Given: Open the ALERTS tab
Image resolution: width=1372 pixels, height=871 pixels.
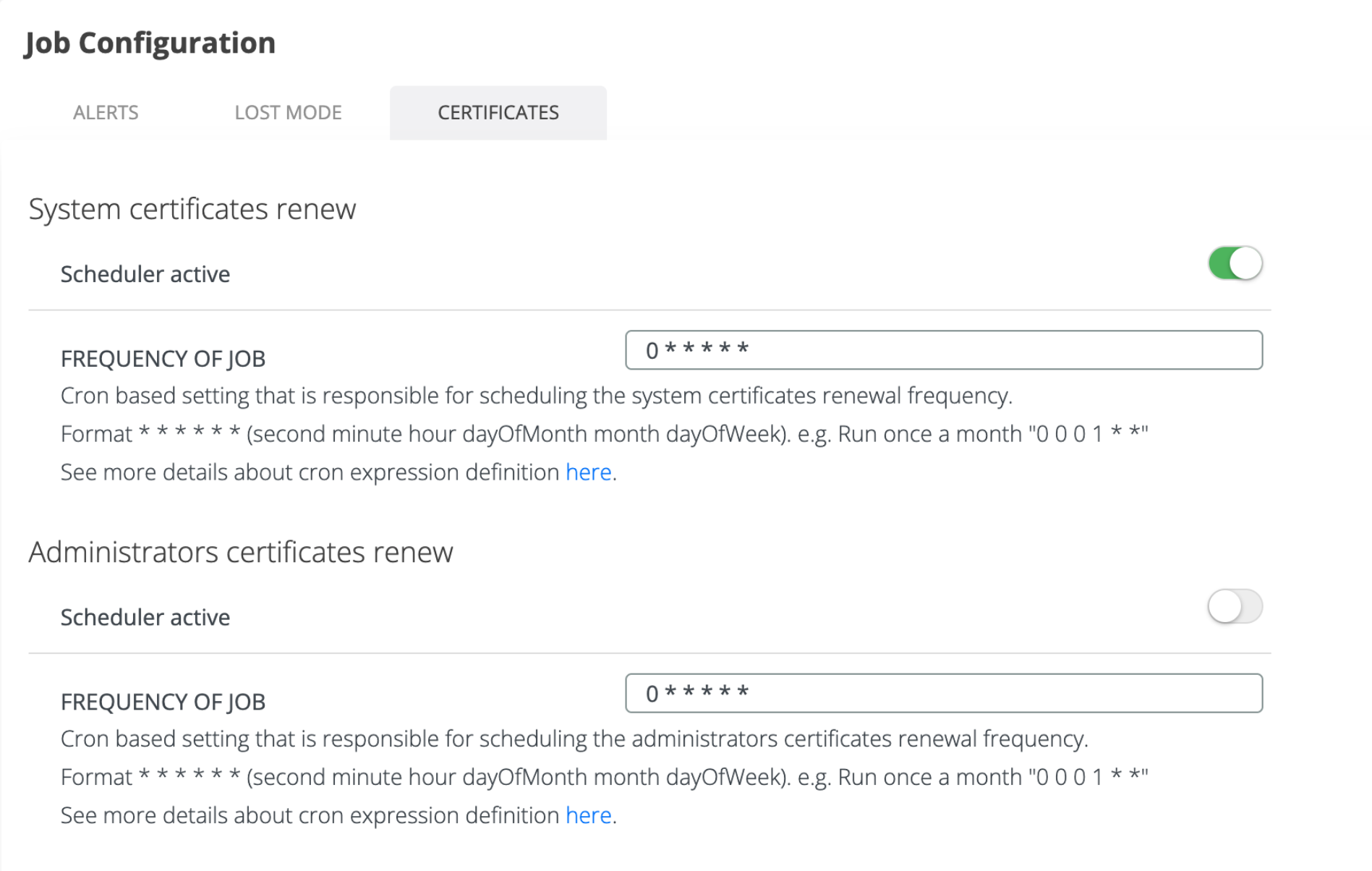Looking at the screenshot, I should (106, 113).
